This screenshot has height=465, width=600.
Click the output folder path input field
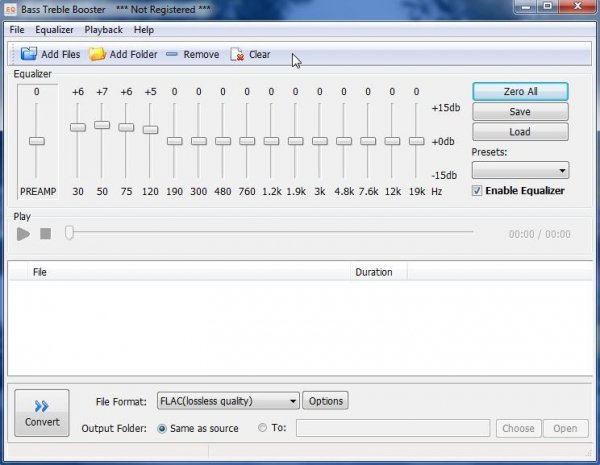(393, 428)
